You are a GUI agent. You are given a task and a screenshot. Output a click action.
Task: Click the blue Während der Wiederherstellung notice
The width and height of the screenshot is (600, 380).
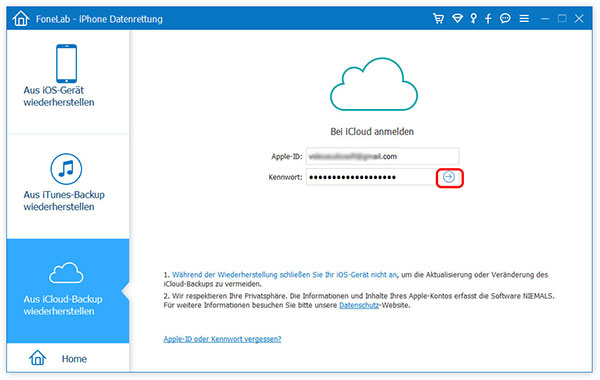click(x=284, y=274)
